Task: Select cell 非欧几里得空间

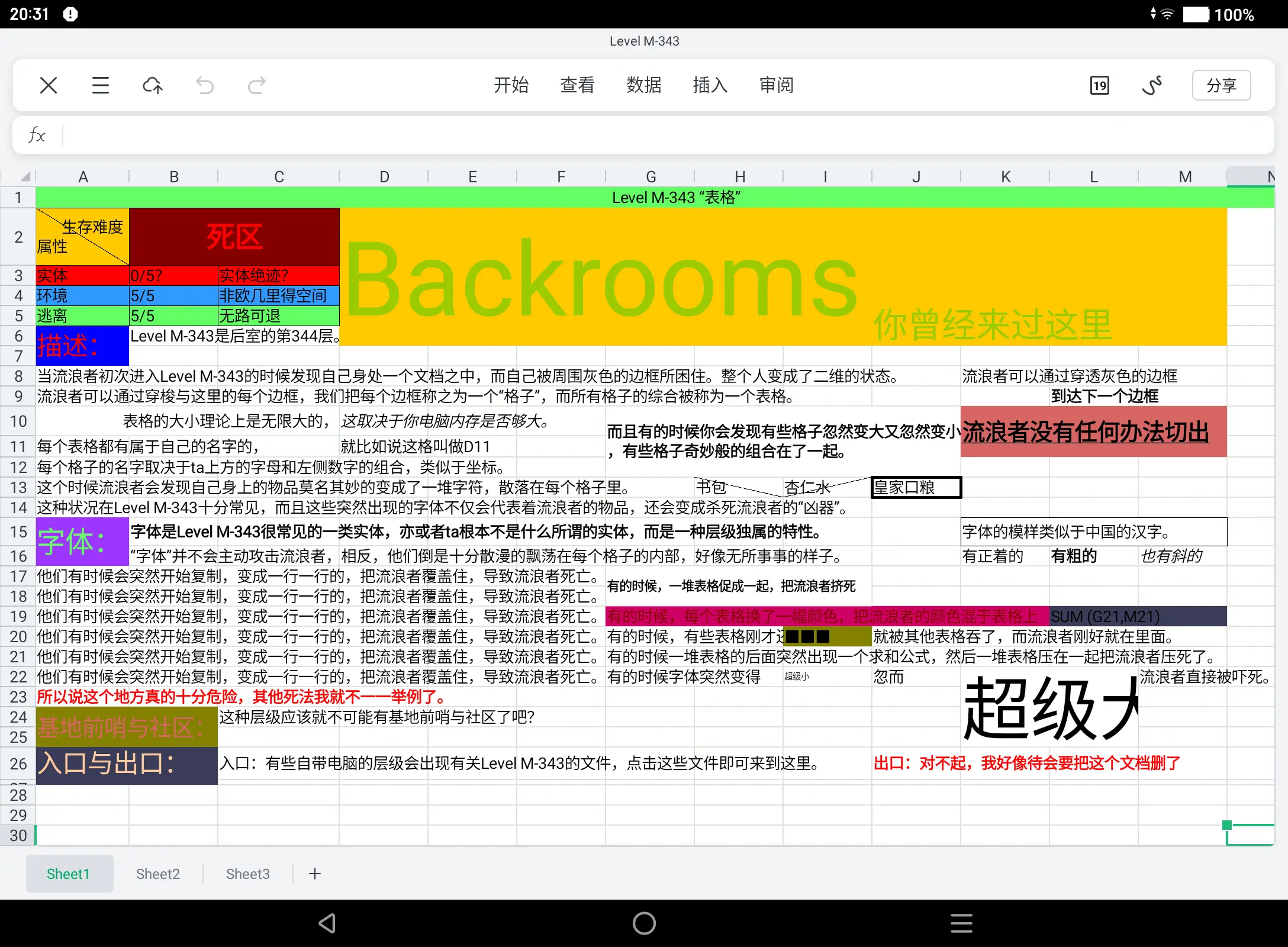Action: click(278, 295)
